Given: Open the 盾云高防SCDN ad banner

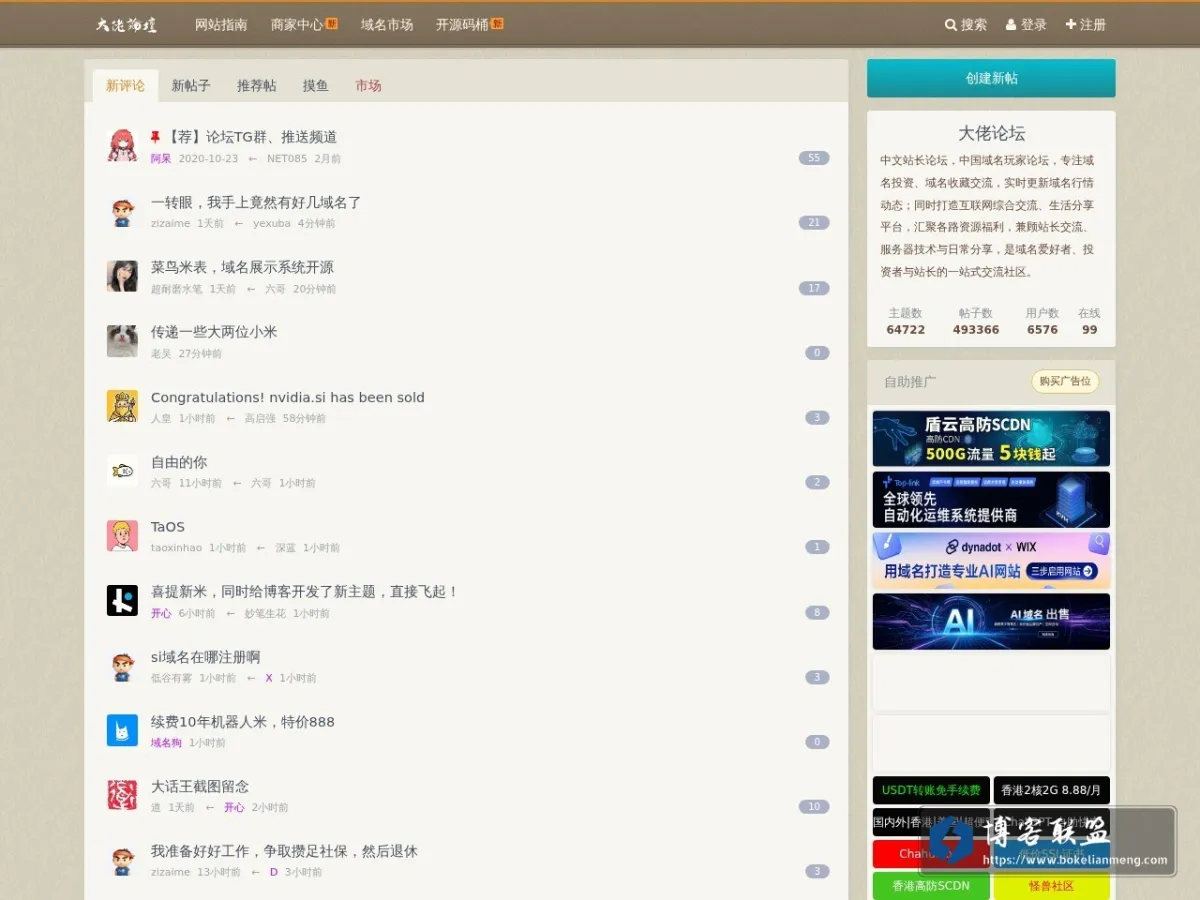Looking at the screenshot, I should tap(991, 438).
